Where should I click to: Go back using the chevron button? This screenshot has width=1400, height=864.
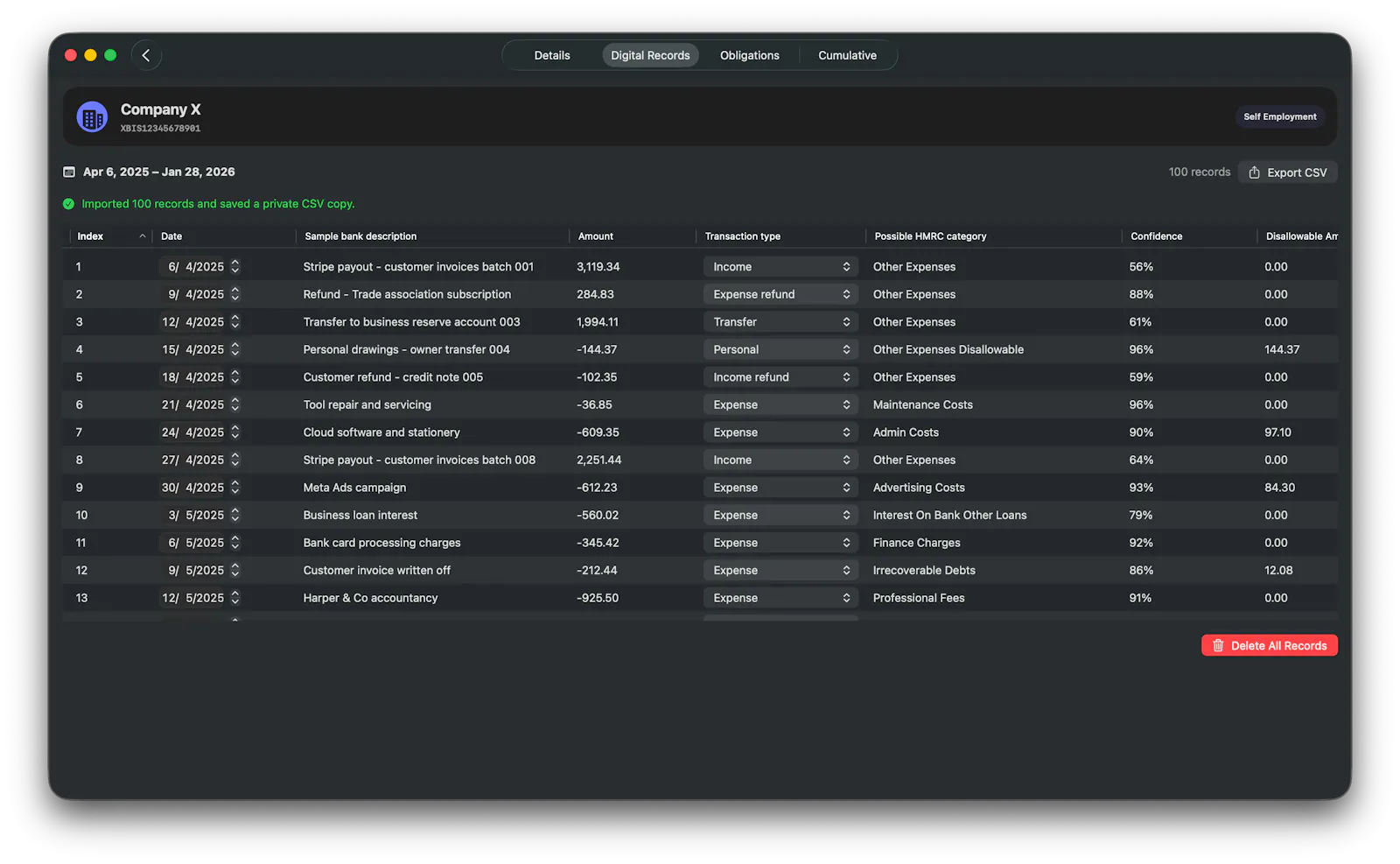[x=146, y=55]
